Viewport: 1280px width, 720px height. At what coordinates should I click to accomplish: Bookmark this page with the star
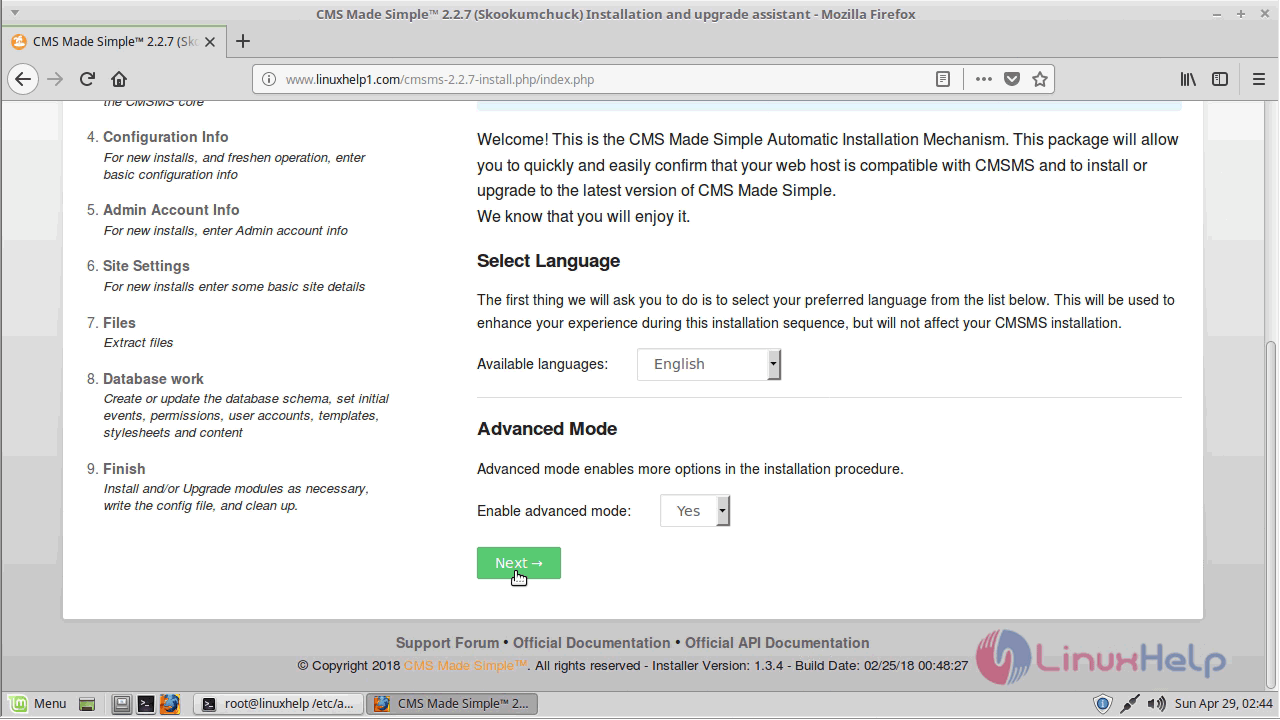click(1040, 79)
